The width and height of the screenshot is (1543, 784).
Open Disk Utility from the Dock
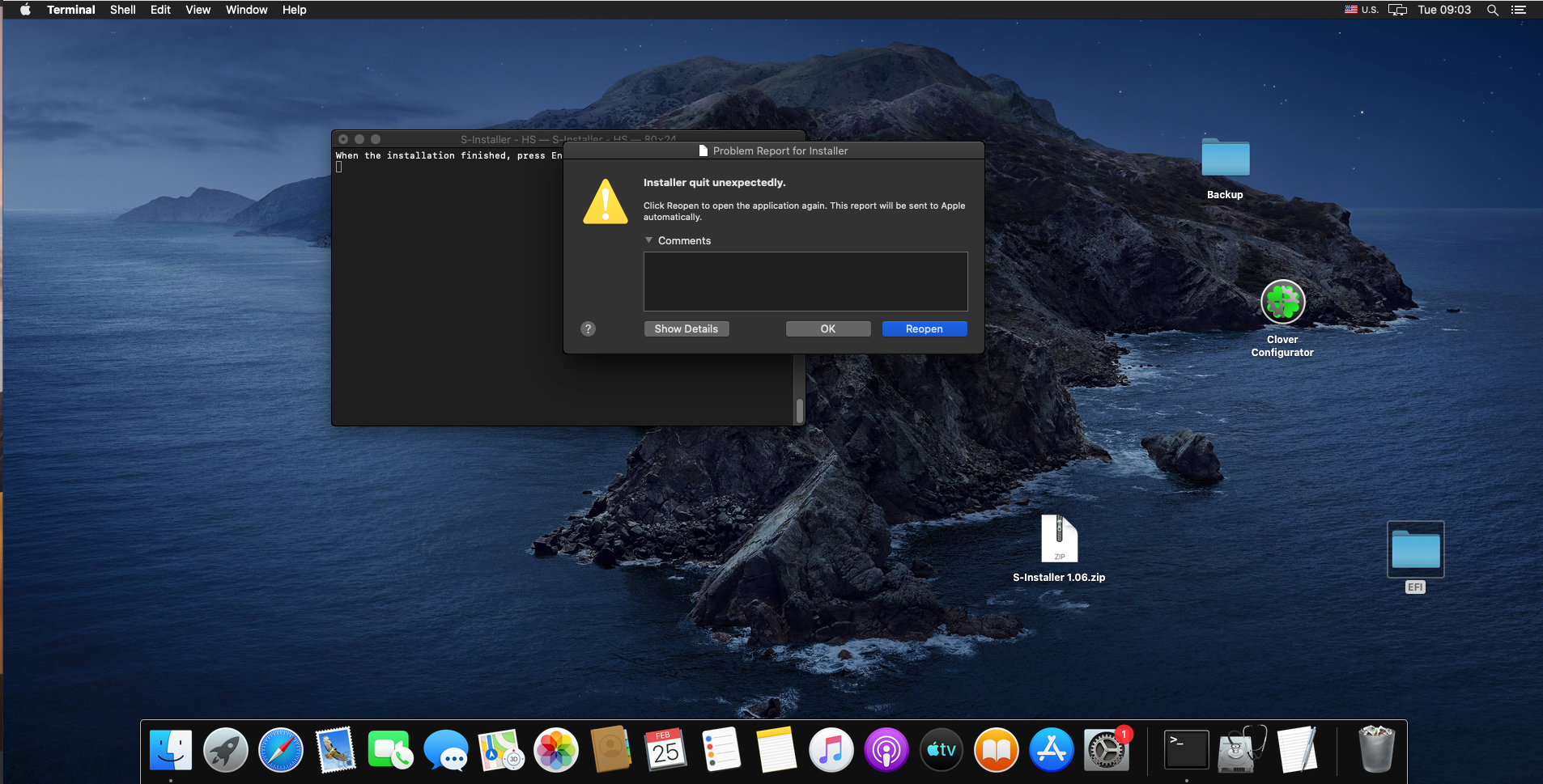1242,750
